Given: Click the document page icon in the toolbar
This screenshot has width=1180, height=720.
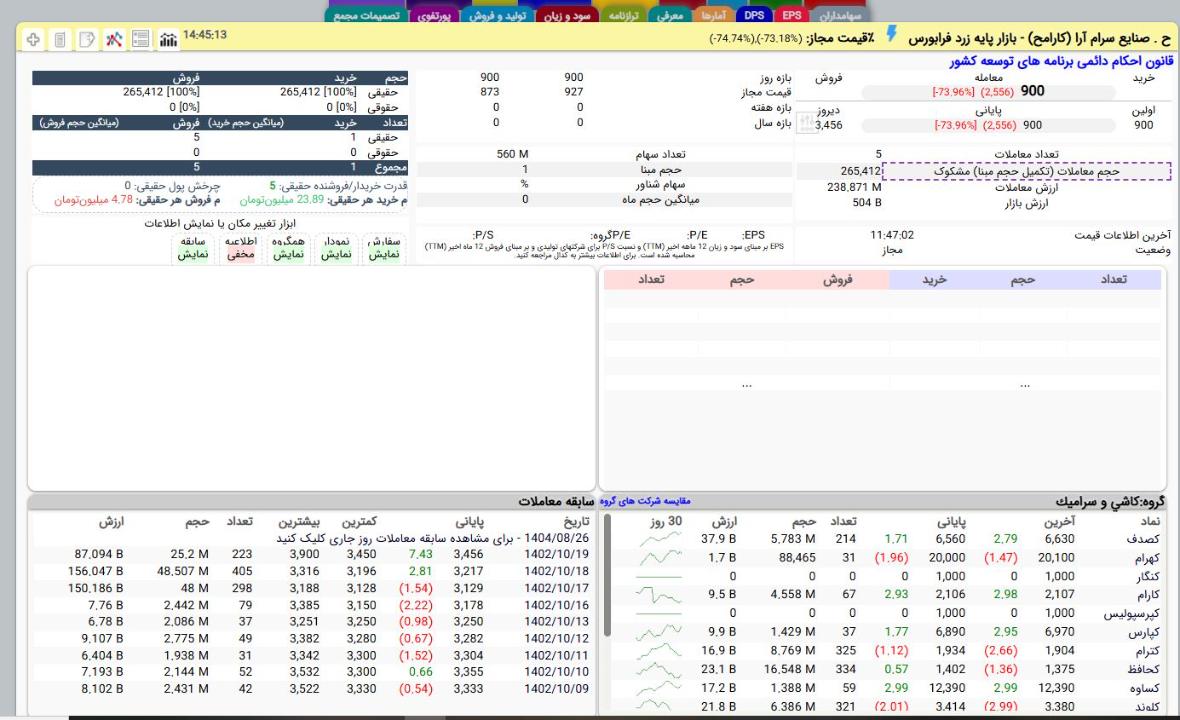Looking at the screenshot, I should [x=59, y=40].
